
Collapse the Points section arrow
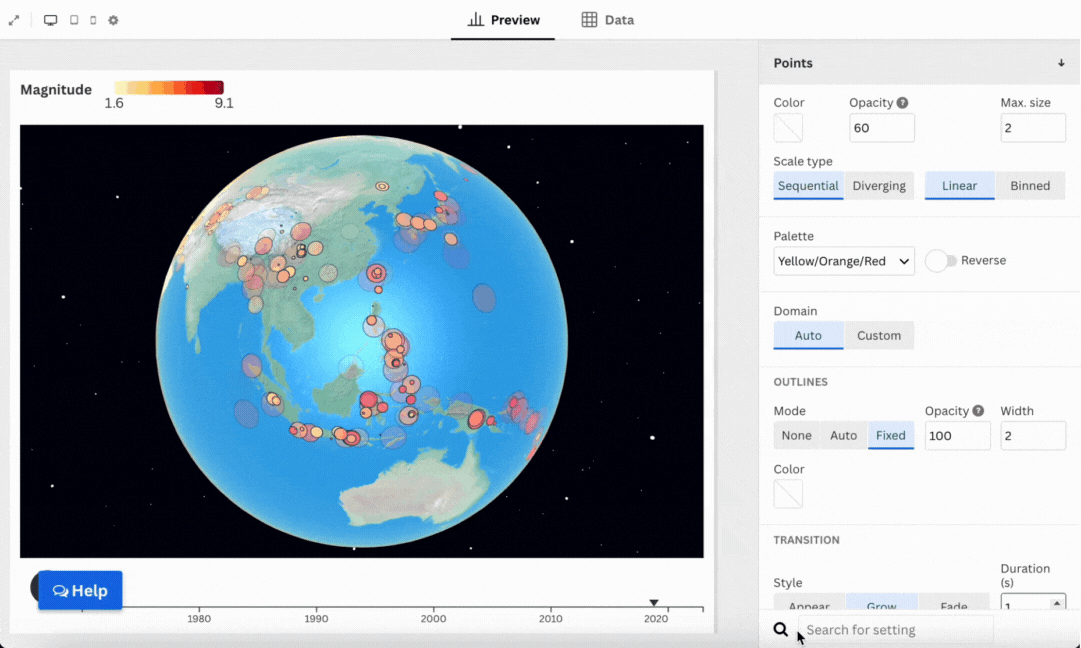pyautogui.click(x=1061, y=63)
